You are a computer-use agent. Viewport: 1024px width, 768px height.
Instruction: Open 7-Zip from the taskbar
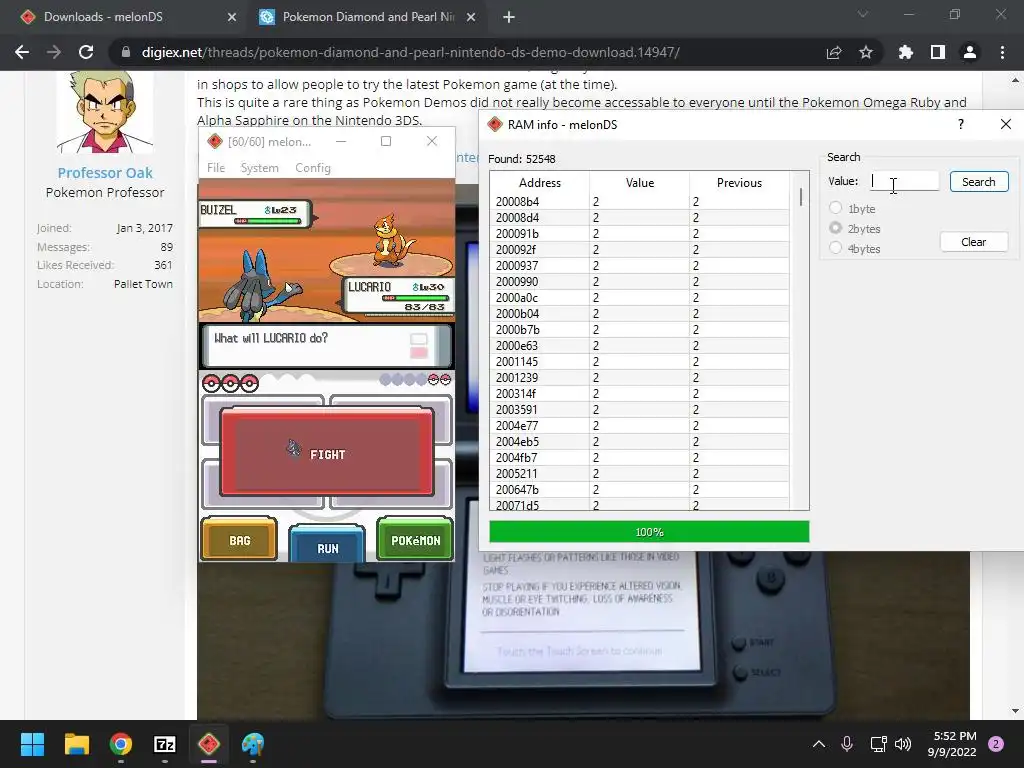pyautogui.click(x=165, y=744)
